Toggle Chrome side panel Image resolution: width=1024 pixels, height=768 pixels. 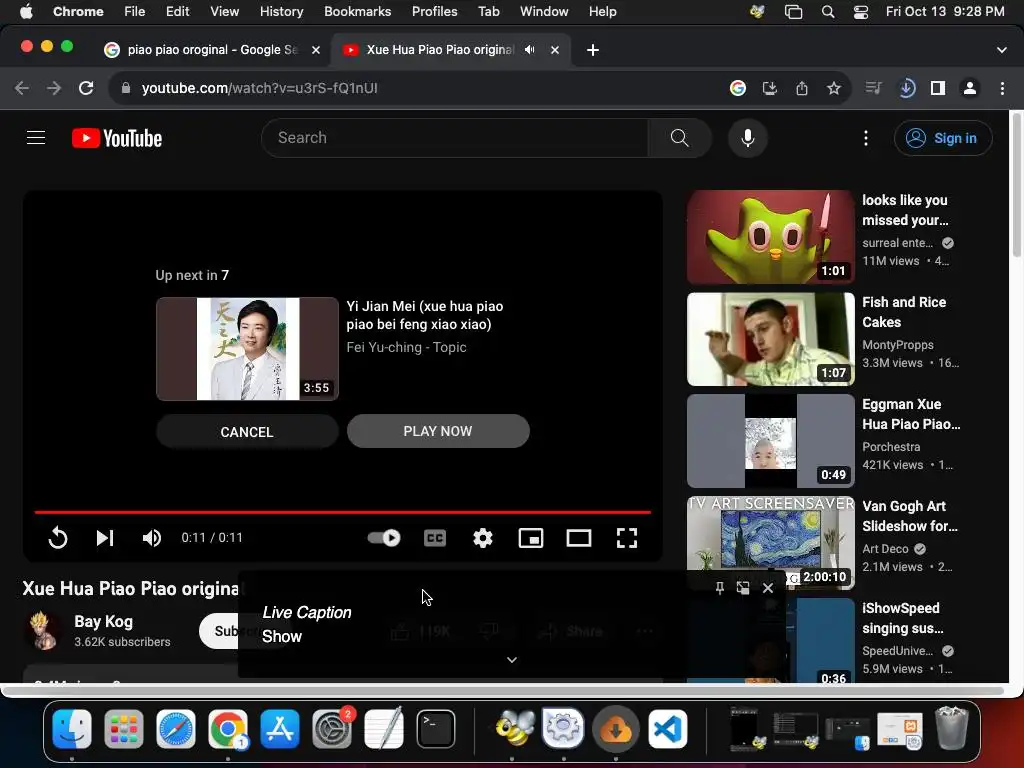click(938, 88)
